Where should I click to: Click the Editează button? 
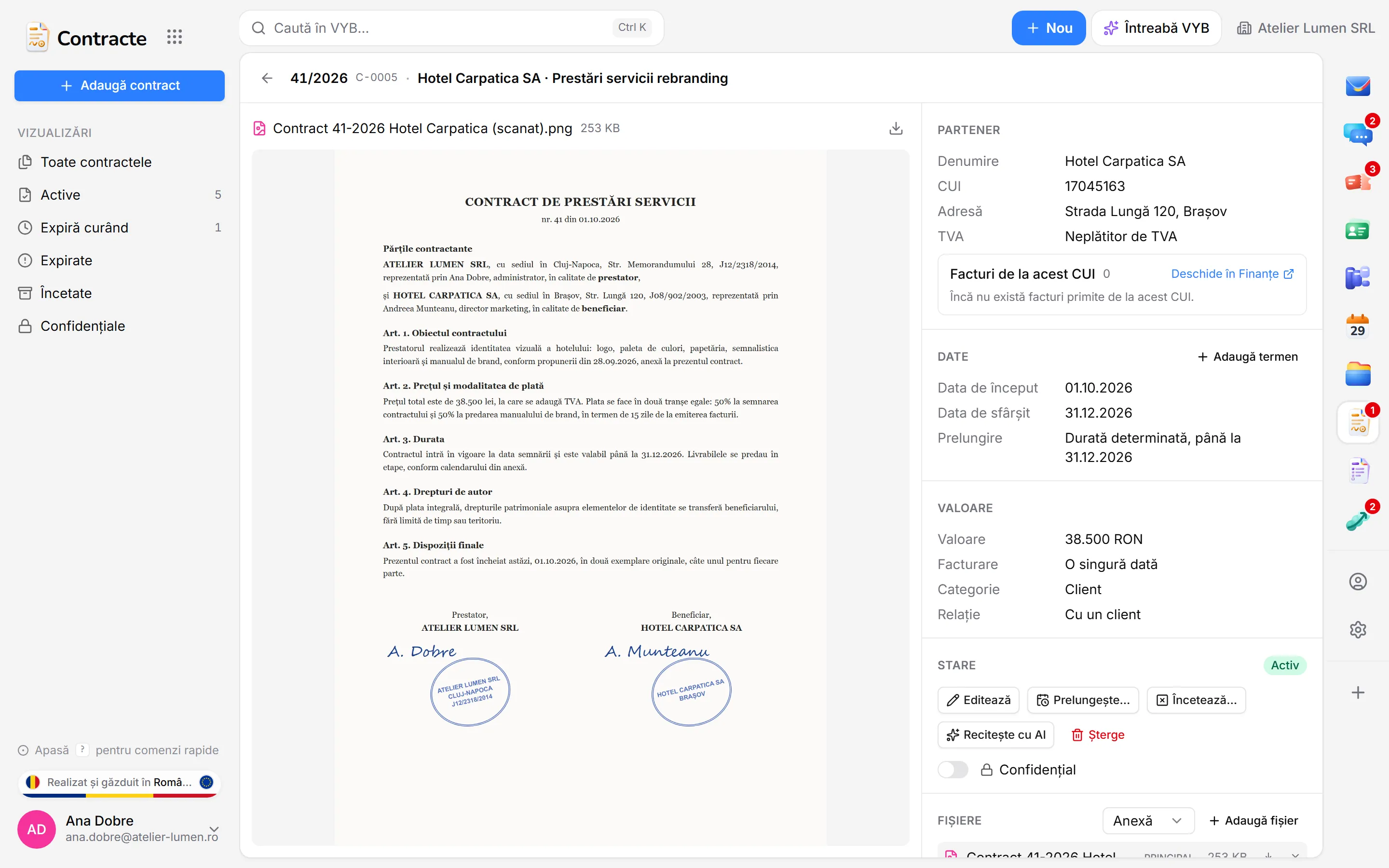coord(978,700)
